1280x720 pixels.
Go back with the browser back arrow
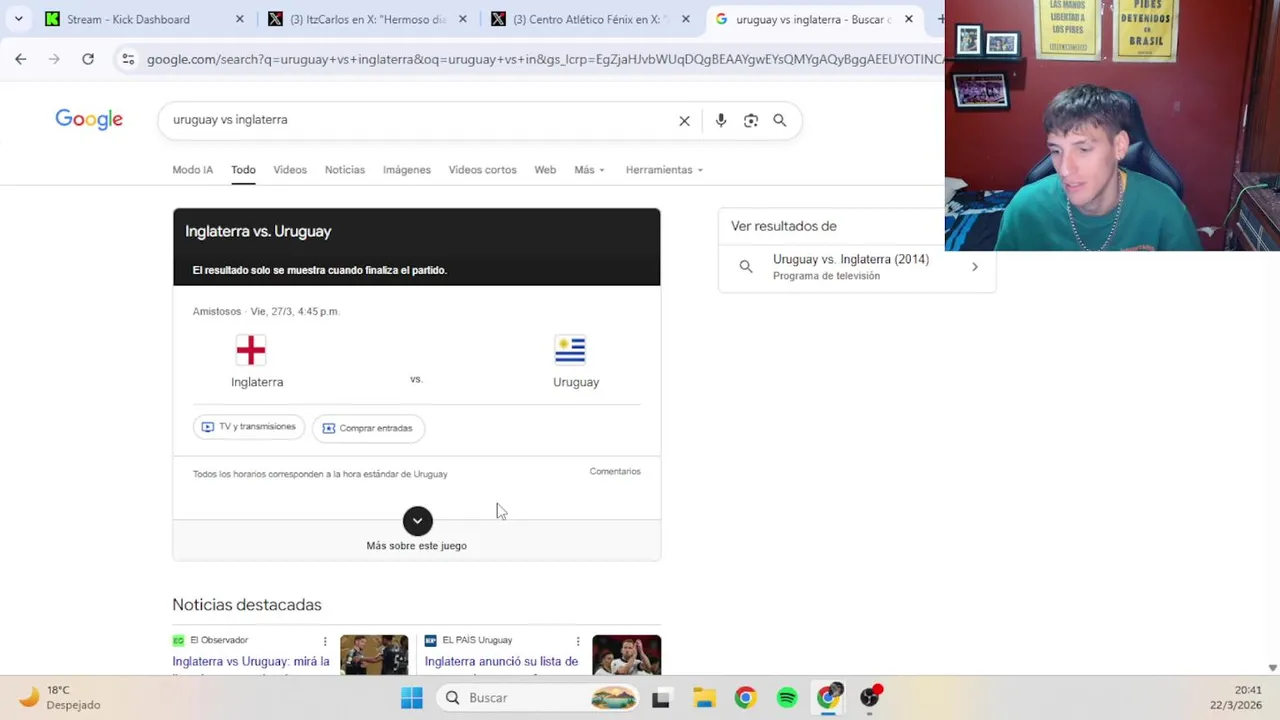[21, 59]
